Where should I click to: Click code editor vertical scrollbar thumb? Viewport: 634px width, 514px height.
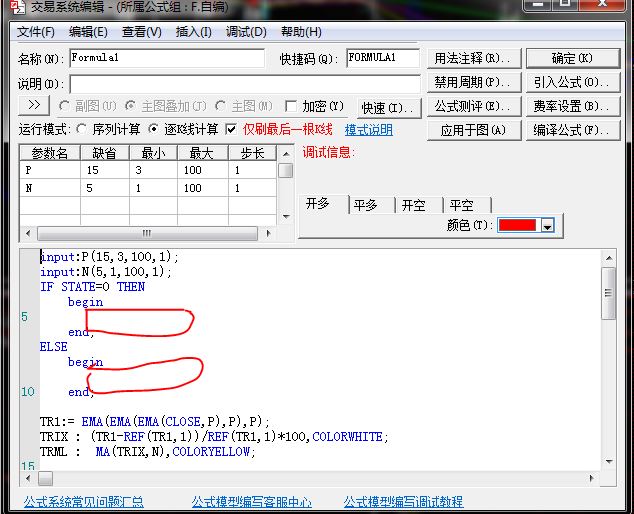click(x=609, y=293)
